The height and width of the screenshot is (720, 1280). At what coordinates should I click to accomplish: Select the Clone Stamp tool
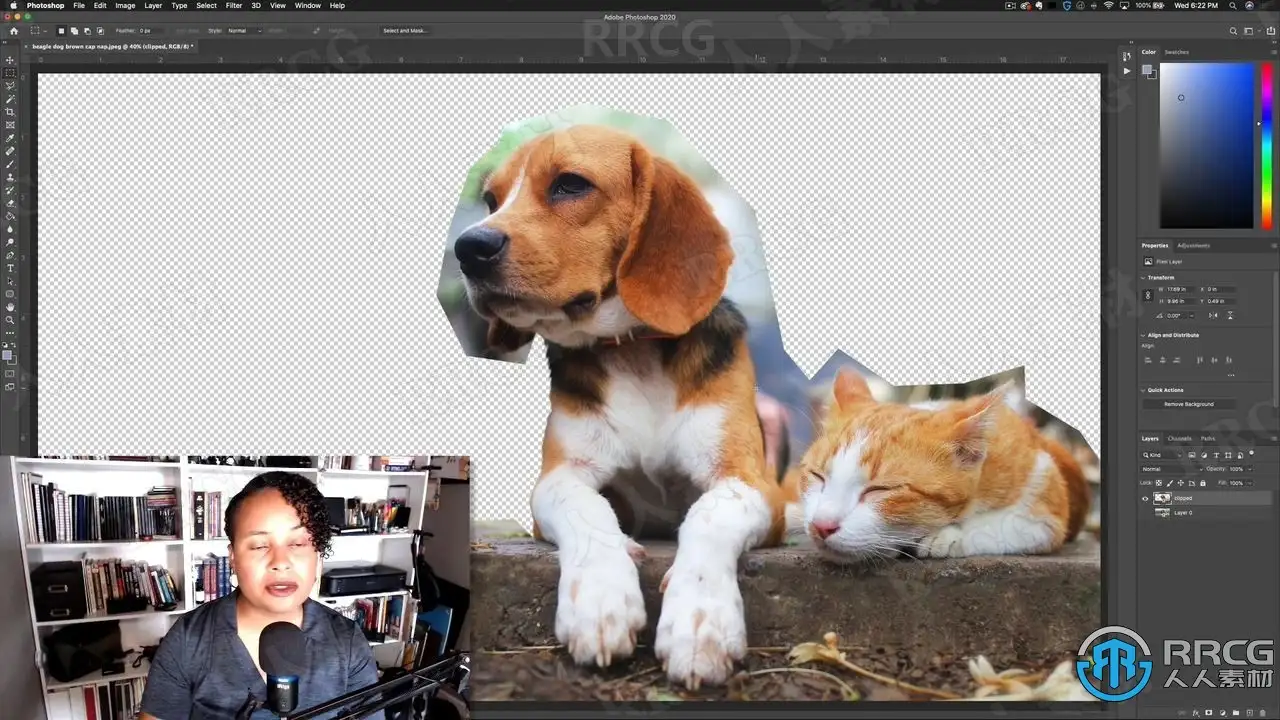coord(10,177)
